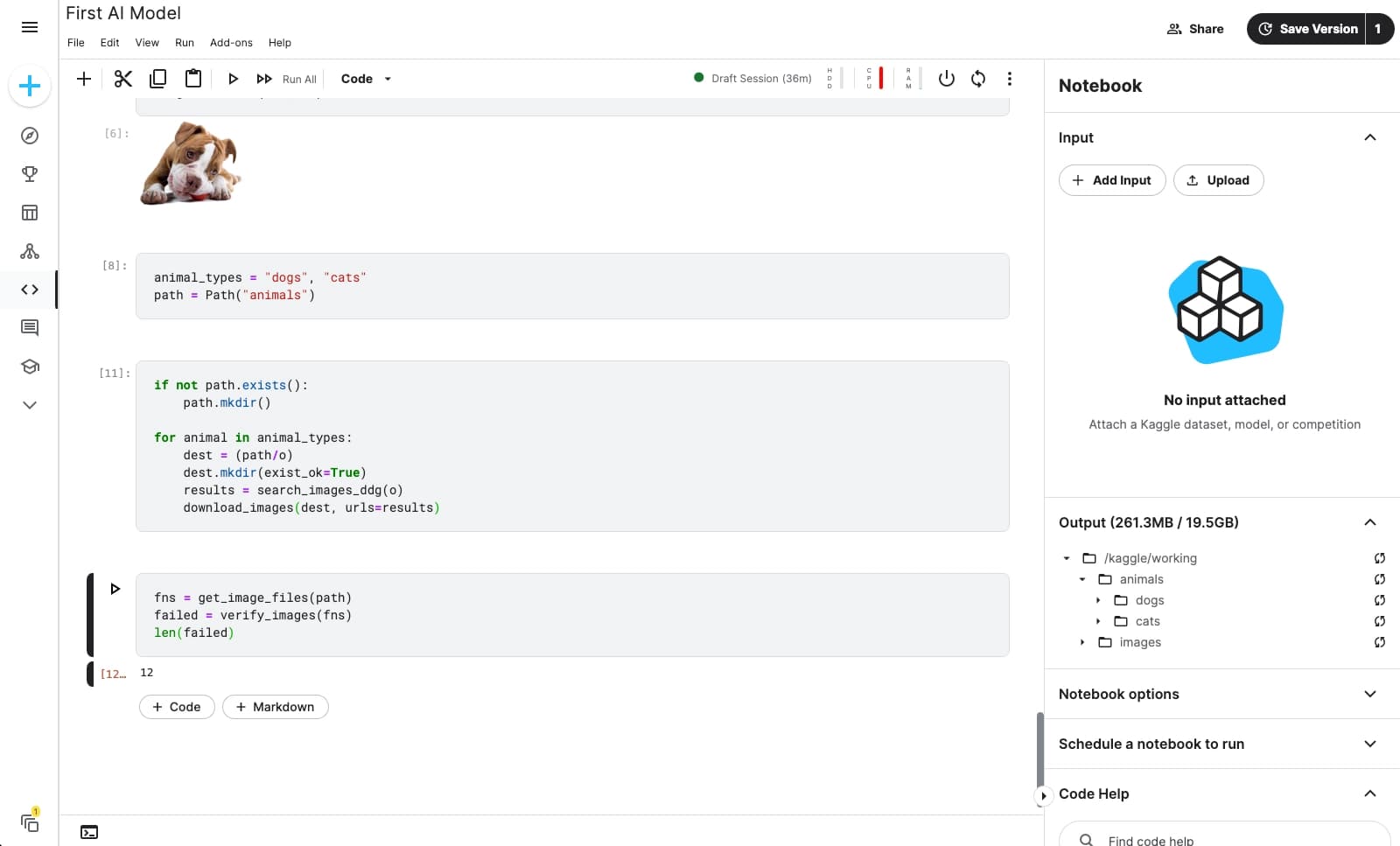
Task: Click the power session icon
Action: click(946, 79)
